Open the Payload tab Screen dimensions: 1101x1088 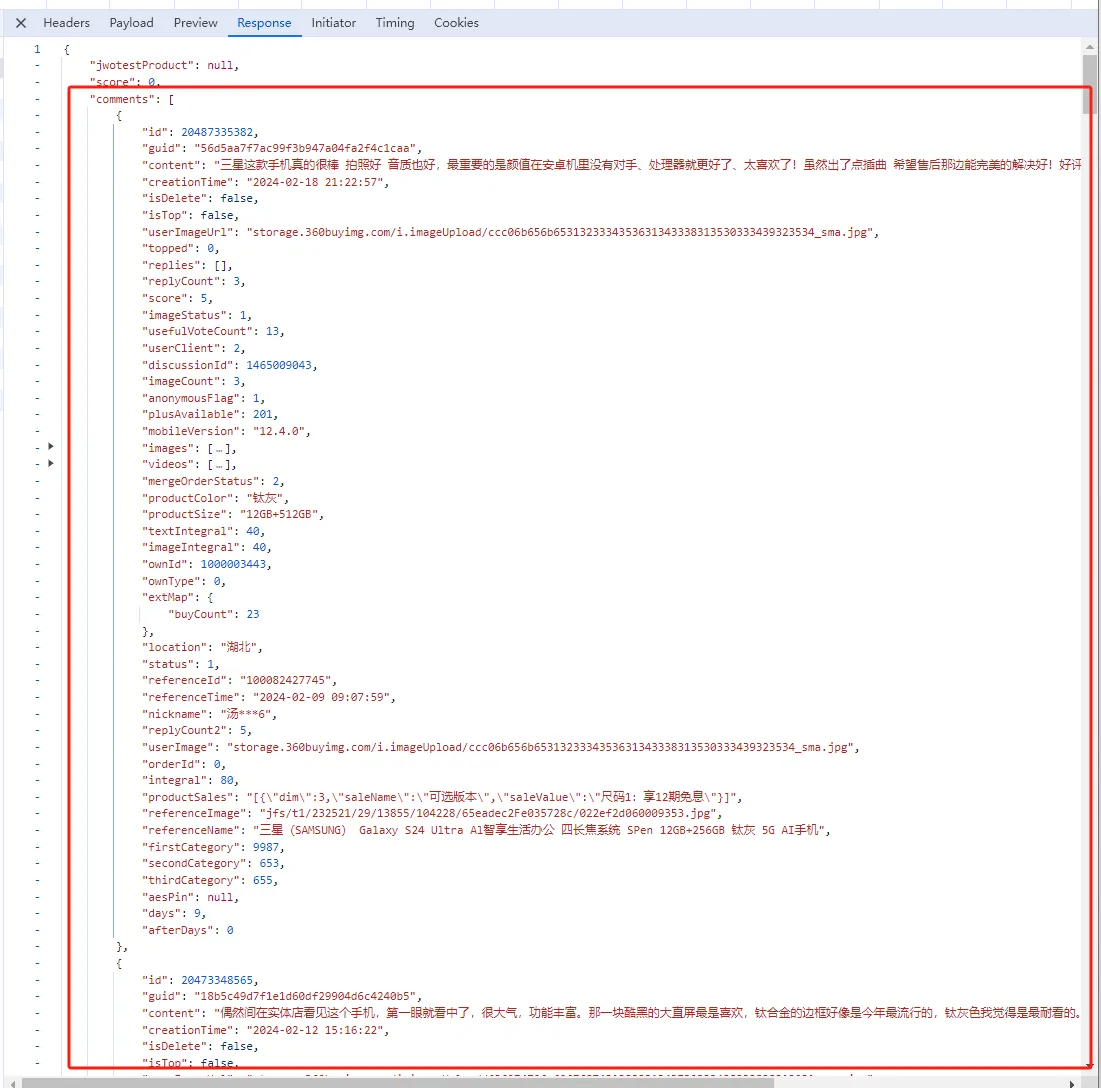click(x=131, y=23)
